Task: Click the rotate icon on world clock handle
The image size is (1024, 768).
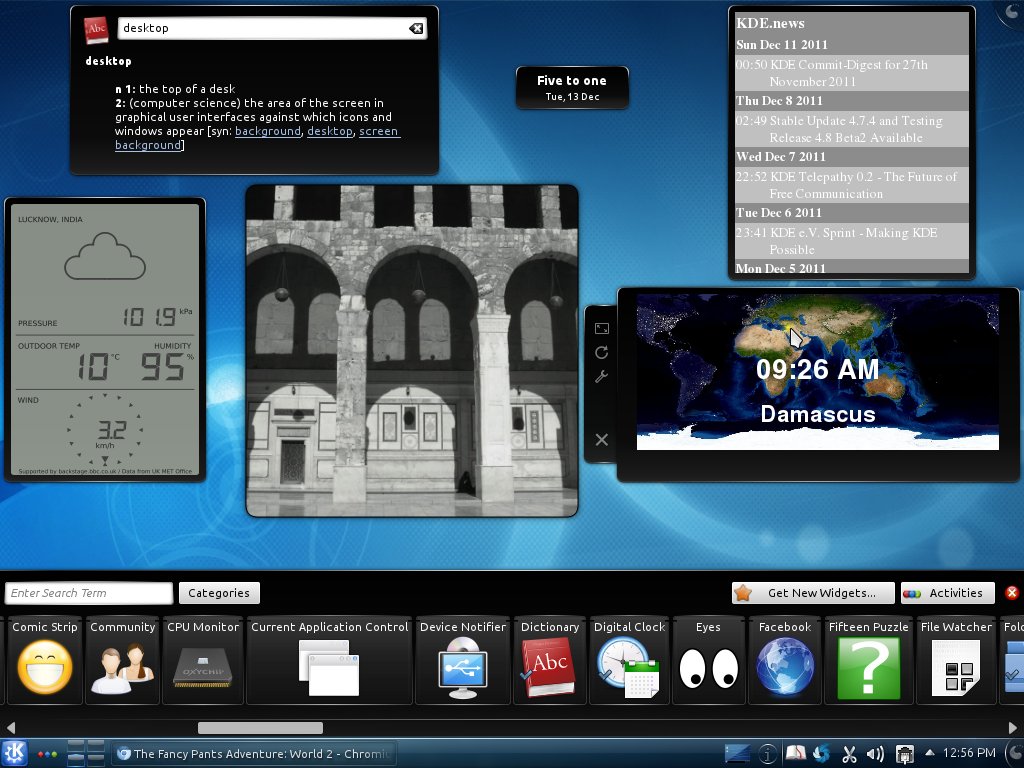Action: (x=601, y=353)
